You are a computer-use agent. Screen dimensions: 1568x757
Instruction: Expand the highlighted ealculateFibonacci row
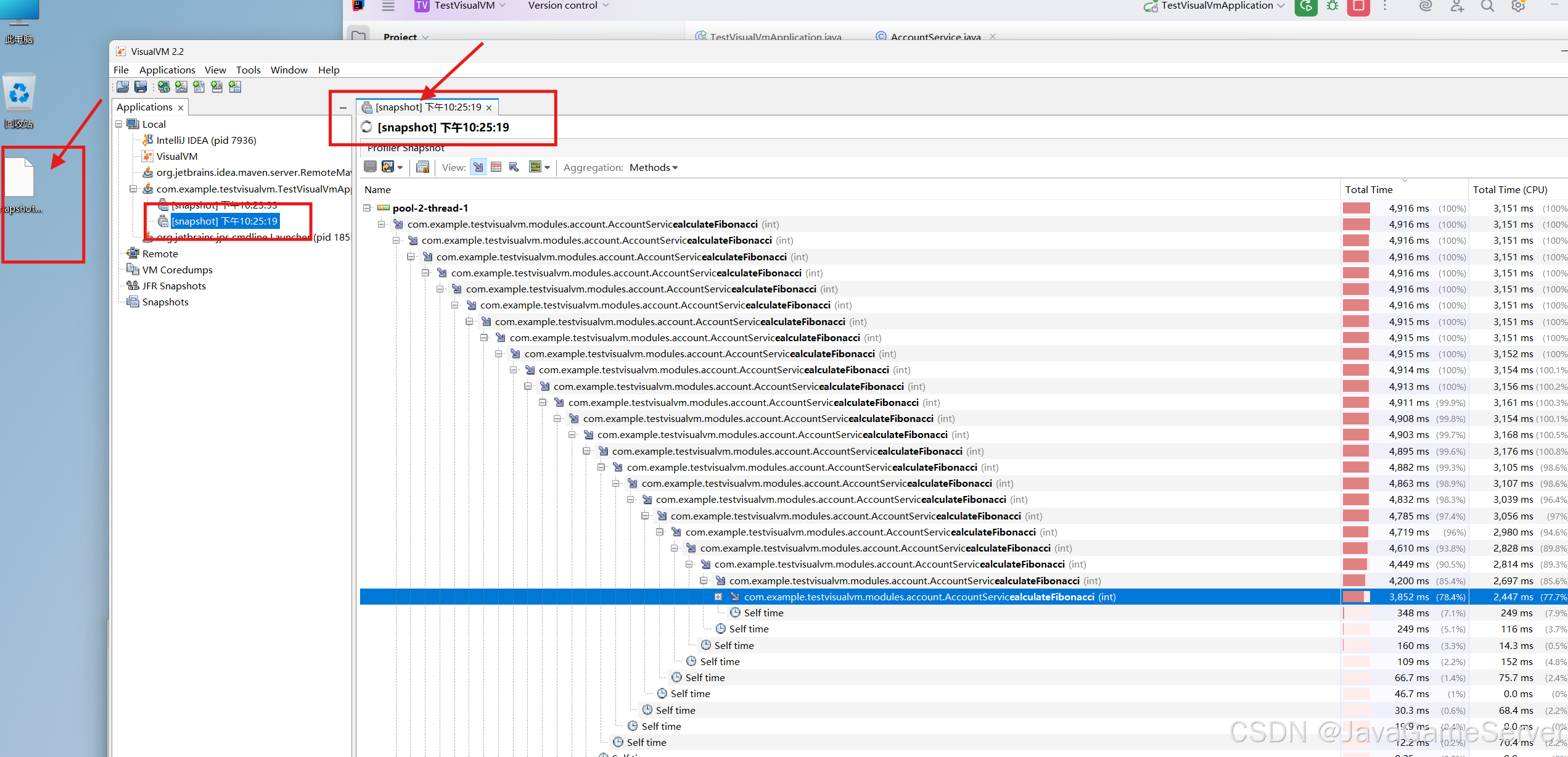pyautogui.click(x=718, y=597)
